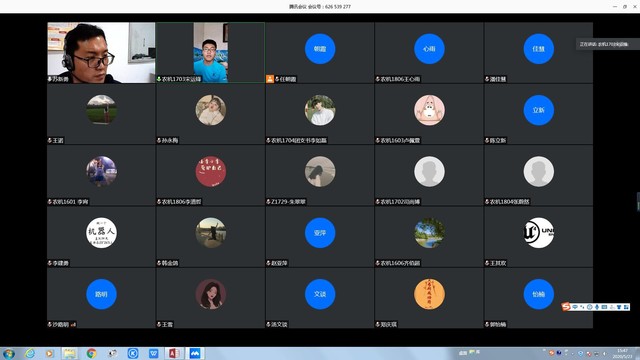Click the Unreal Engine logo avatar
640x360 pixels.
point(538,233)
